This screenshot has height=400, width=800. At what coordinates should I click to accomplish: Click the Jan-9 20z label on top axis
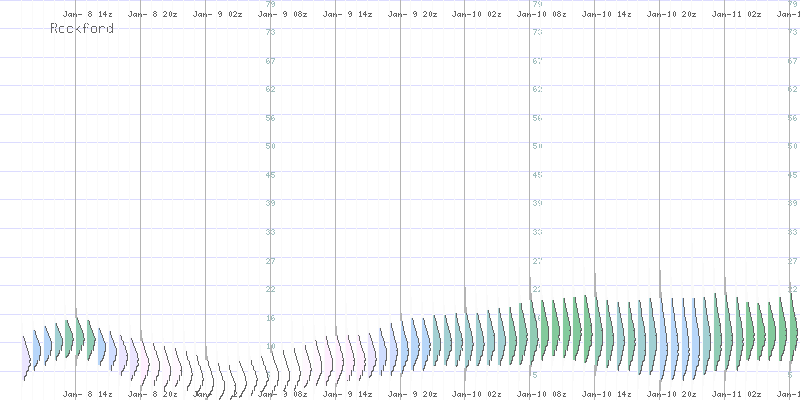click(x=411, y=16)
